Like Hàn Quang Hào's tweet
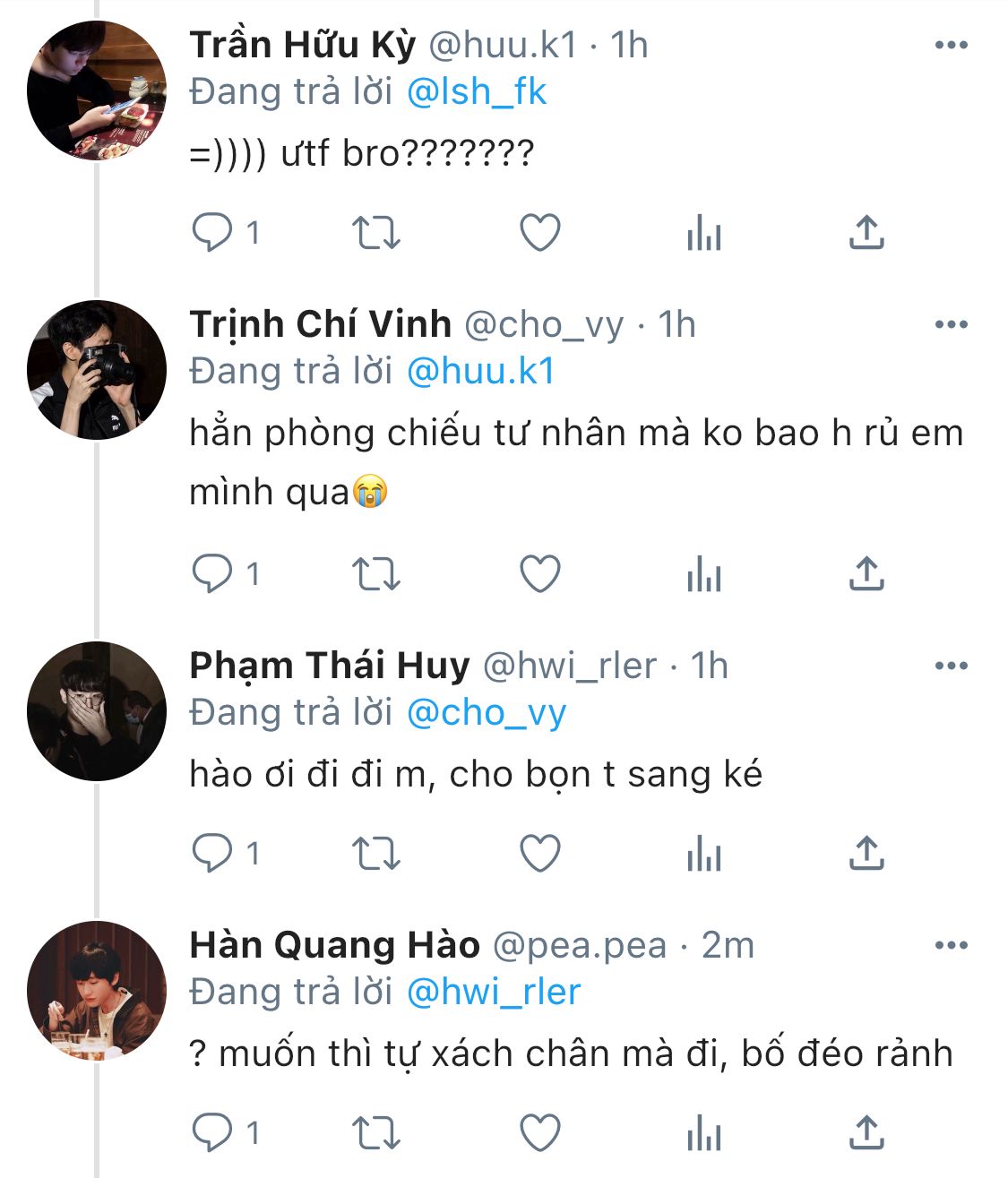Image resolution: width=1008 pixels, height=1178 pixels. click(540, 1133)
